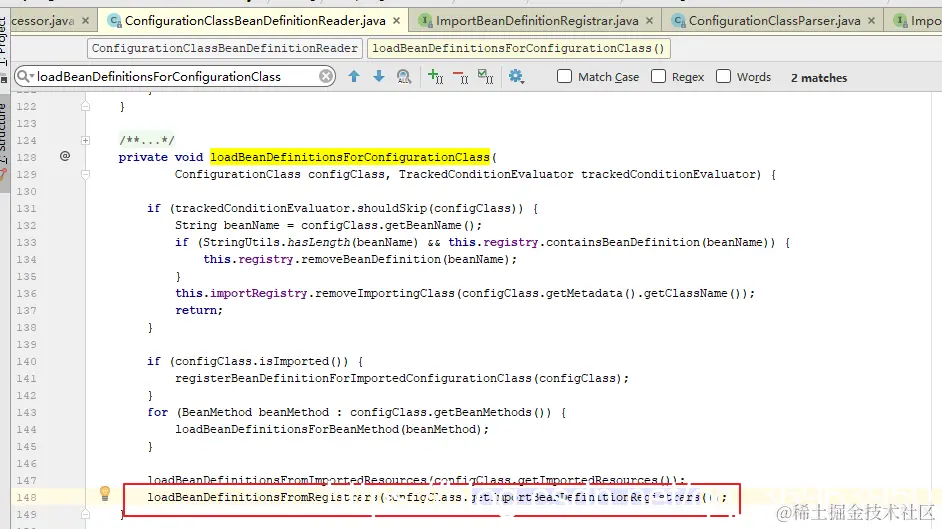
Task: Click loadBeanDefinitionsForConfigurationClass() breadcrumb
Action: pyautogui.click(x=518, y=48)
